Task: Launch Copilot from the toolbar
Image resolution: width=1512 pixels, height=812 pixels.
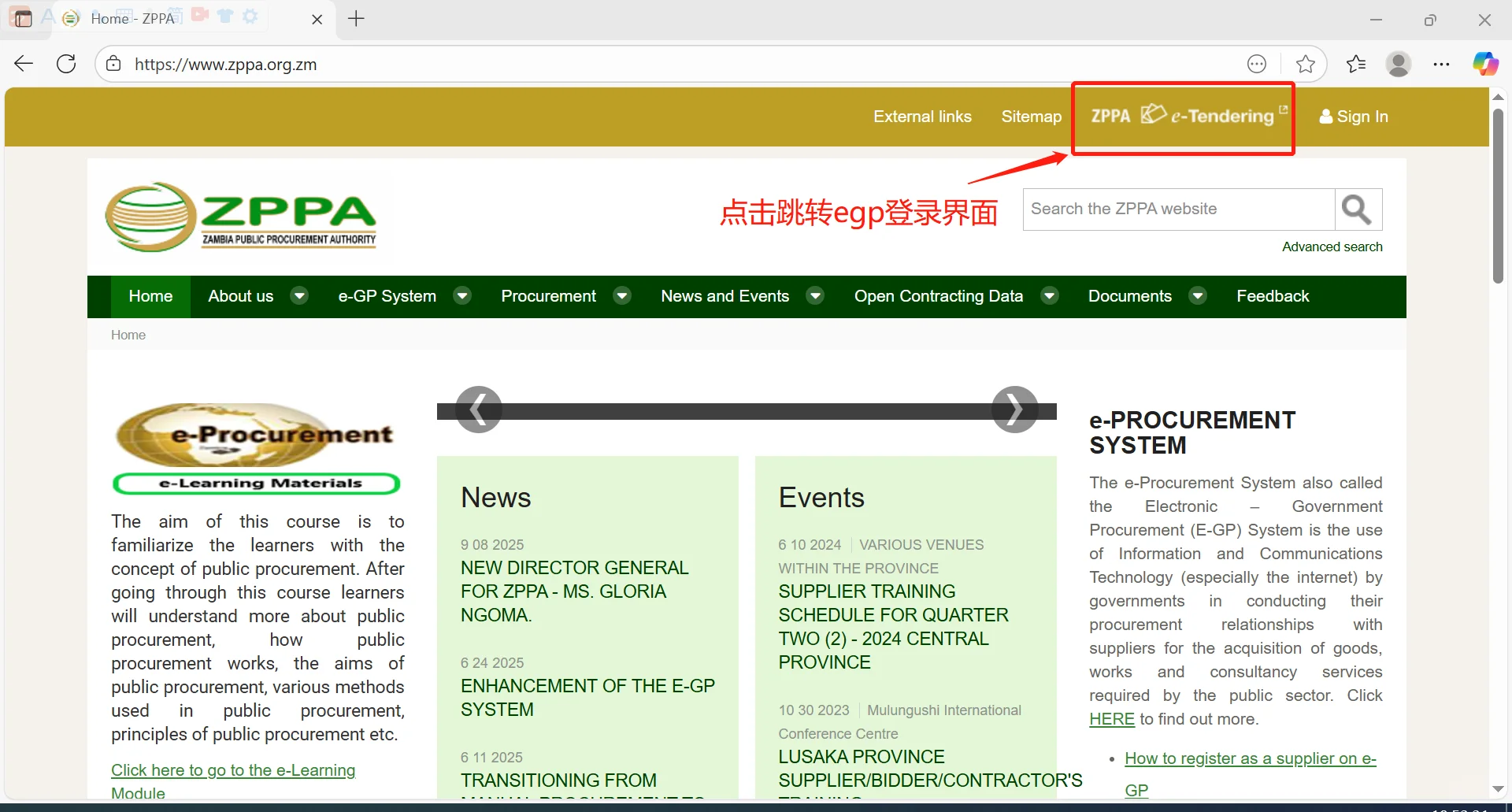Action: [1485, 64]
